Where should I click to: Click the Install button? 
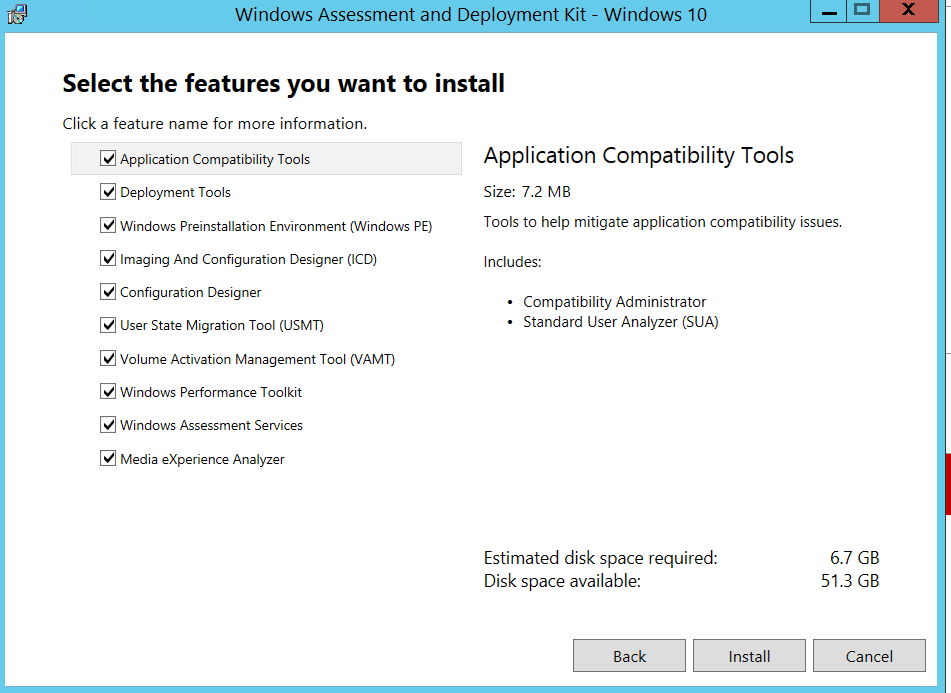click(749, 655)
